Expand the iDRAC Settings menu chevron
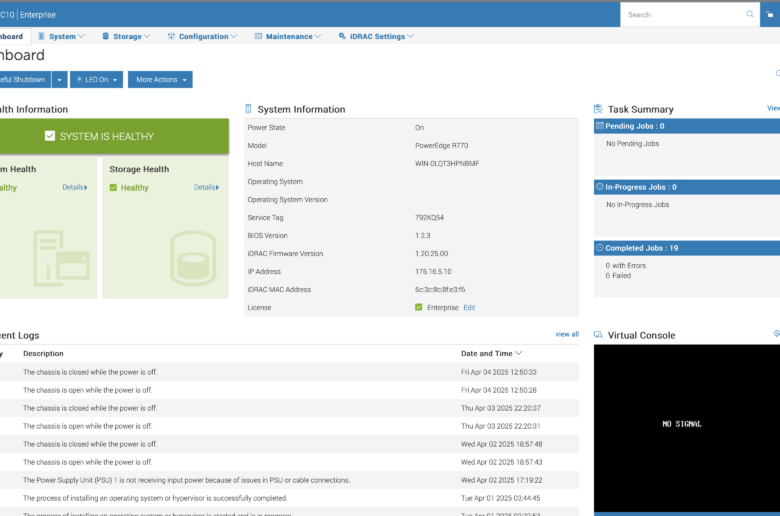Screen dimensions: 780x516 click(x=410, y=36)
